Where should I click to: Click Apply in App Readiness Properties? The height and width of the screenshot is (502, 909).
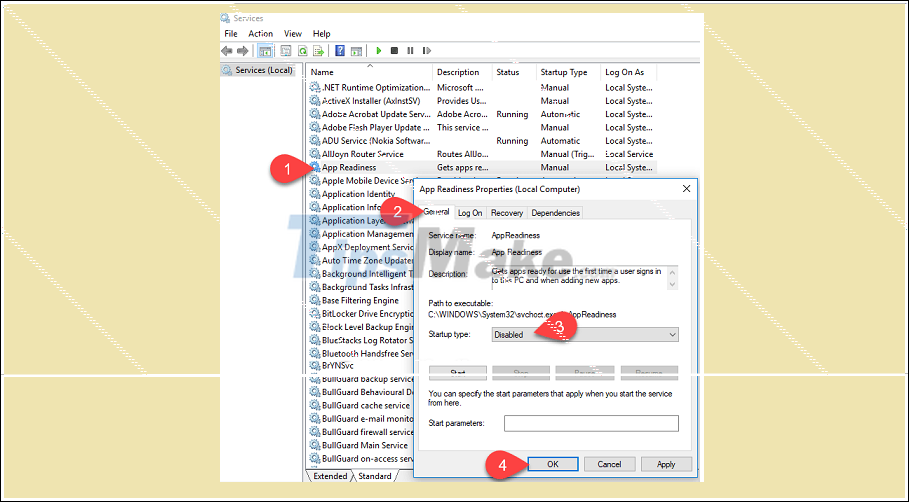(666, 464)
